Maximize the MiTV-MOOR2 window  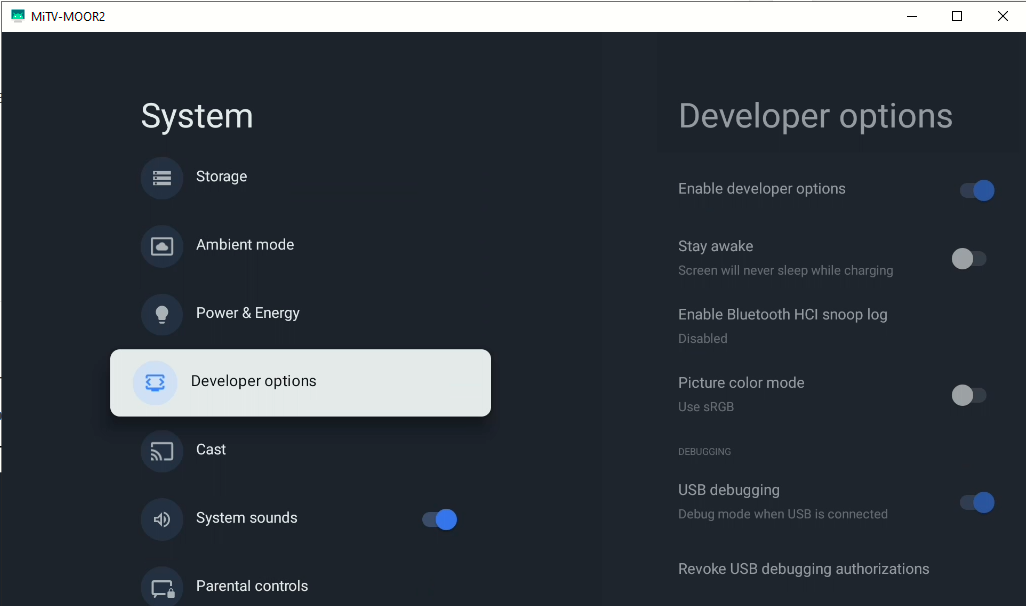(957, 16)
